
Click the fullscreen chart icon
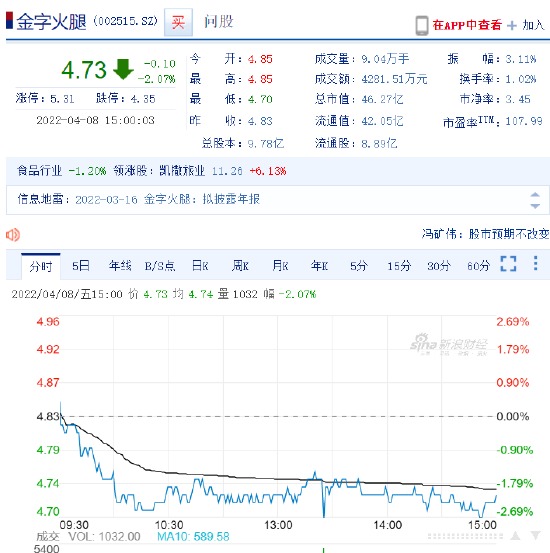pyautogui.click(x=508, y=263)
